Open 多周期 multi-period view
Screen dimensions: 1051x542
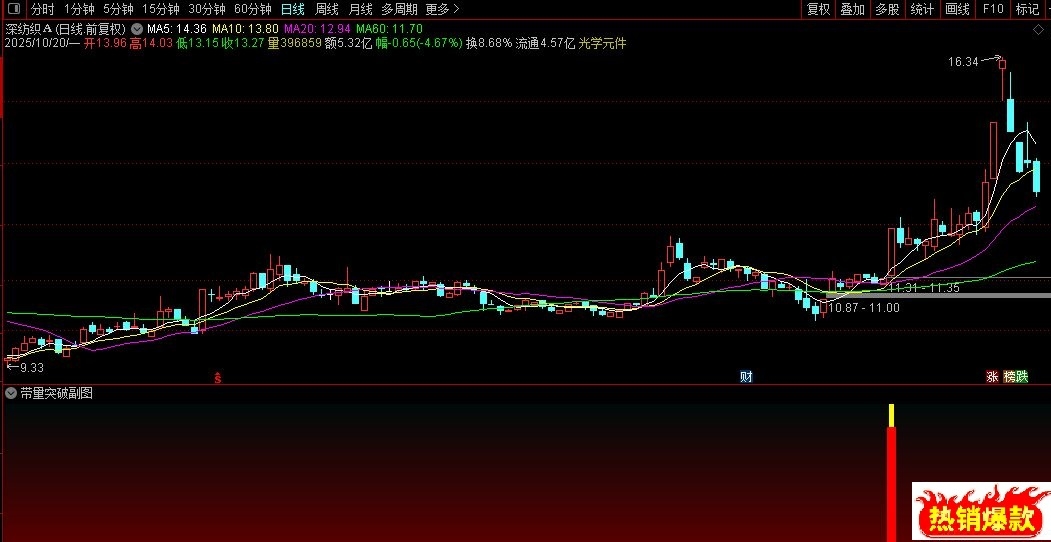coord(399,9)
